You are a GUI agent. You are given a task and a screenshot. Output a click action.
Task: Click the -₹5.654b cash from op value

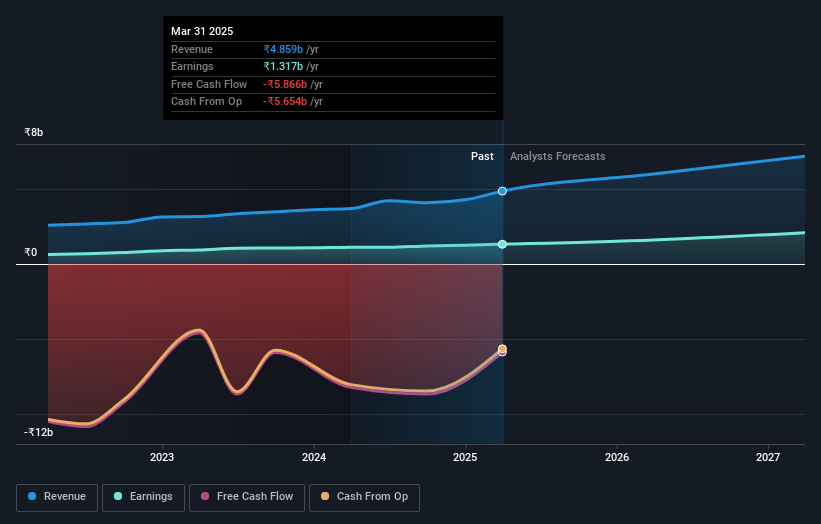285,102
